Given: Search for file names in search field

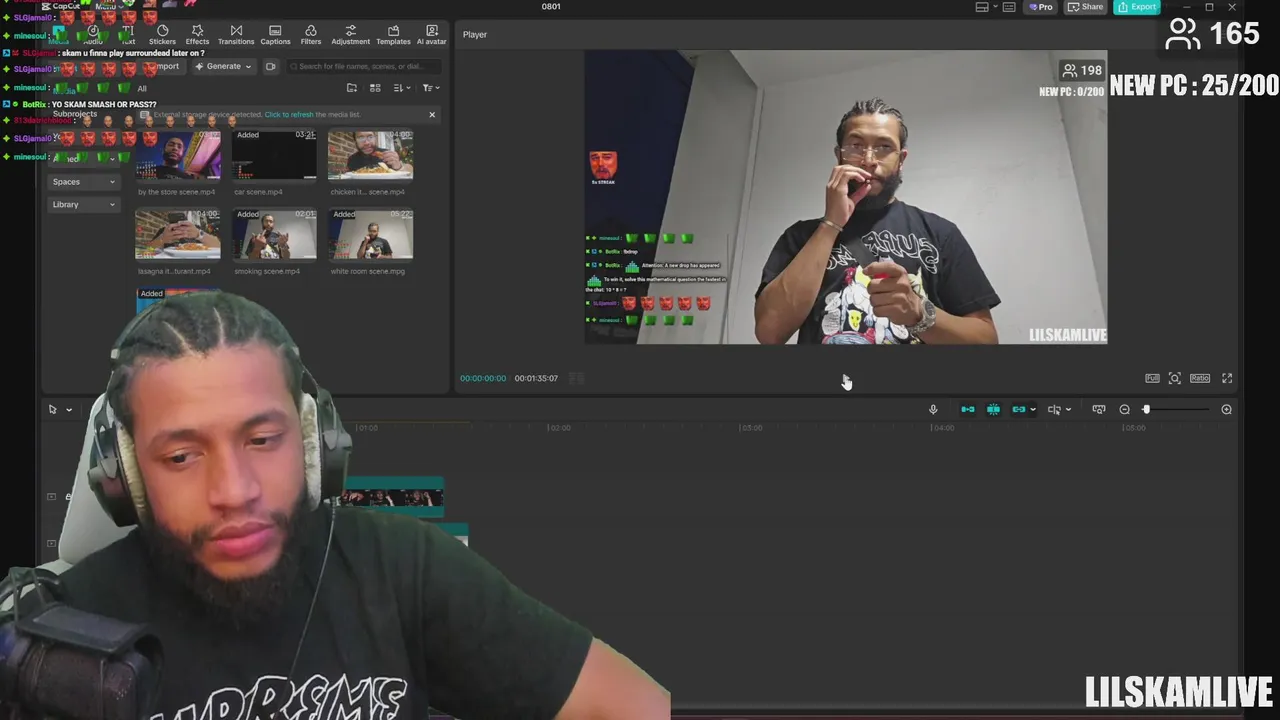Looking at the screenshot, I should [x=365, y=67].
